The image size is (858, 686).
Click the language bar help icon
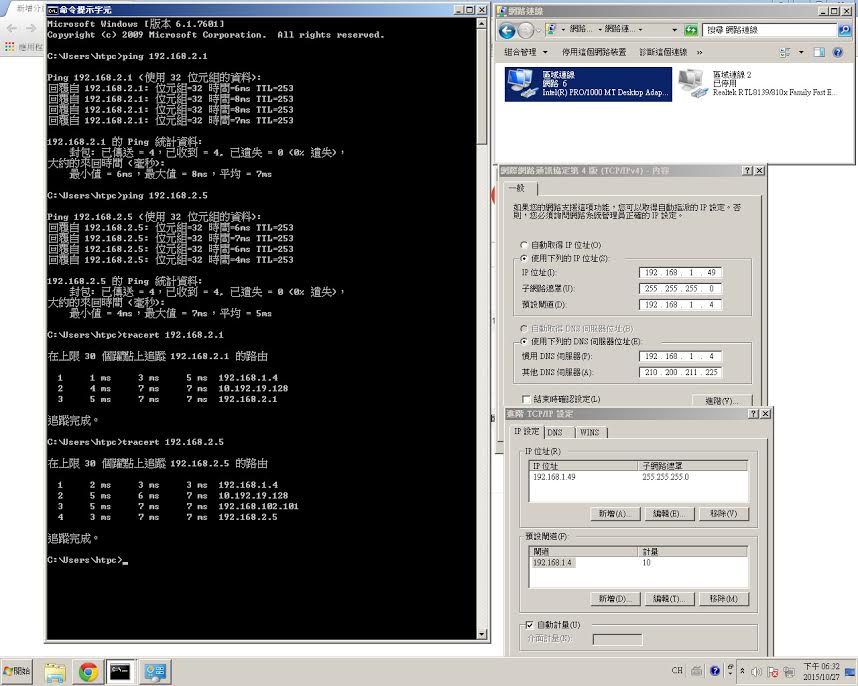click(x=715, y=670)
